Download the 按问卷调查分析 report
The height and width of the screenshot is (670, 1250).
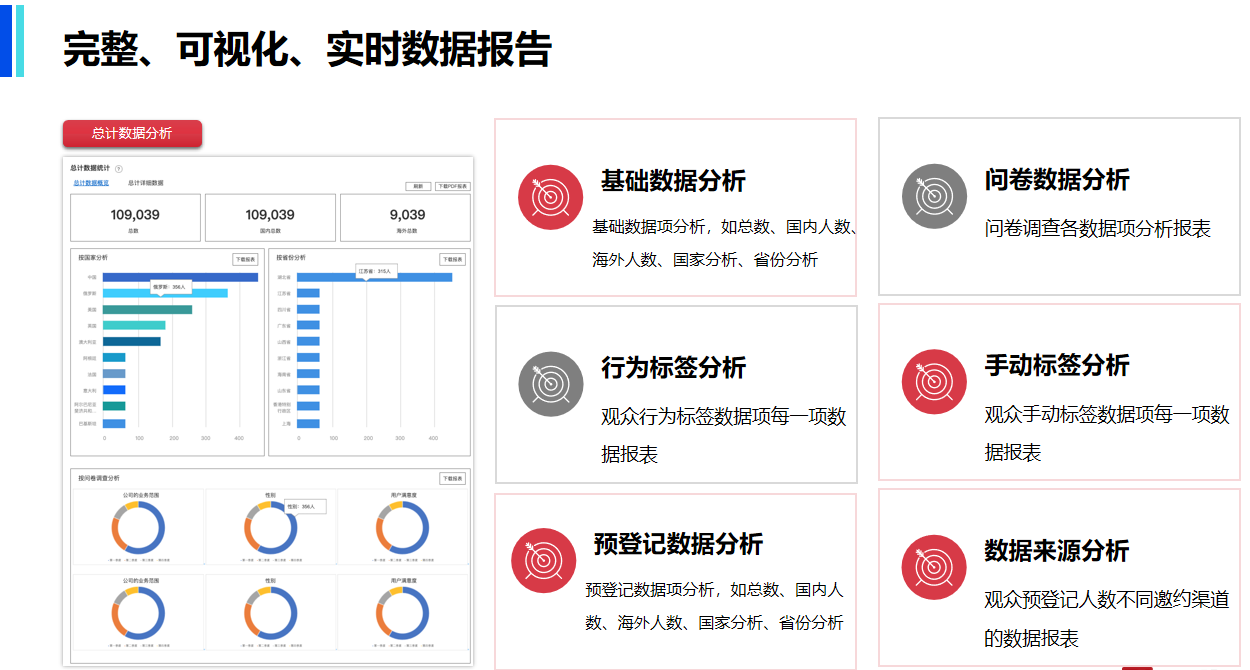[x=452, y=479]
